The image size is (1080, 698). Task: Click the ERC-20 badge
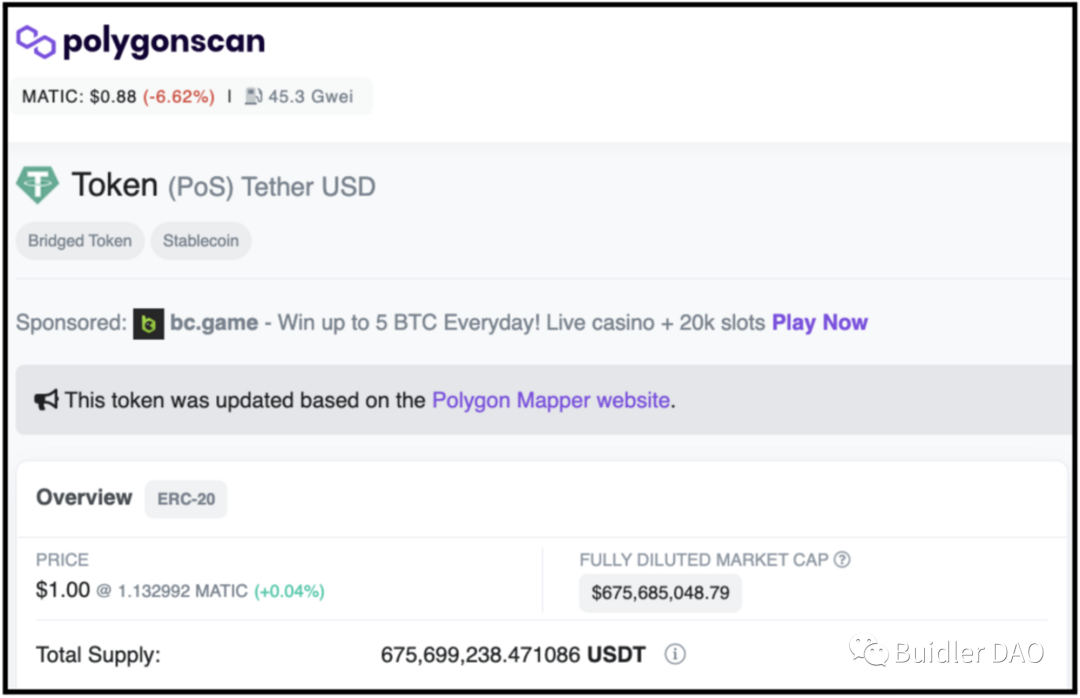point(186,499)
